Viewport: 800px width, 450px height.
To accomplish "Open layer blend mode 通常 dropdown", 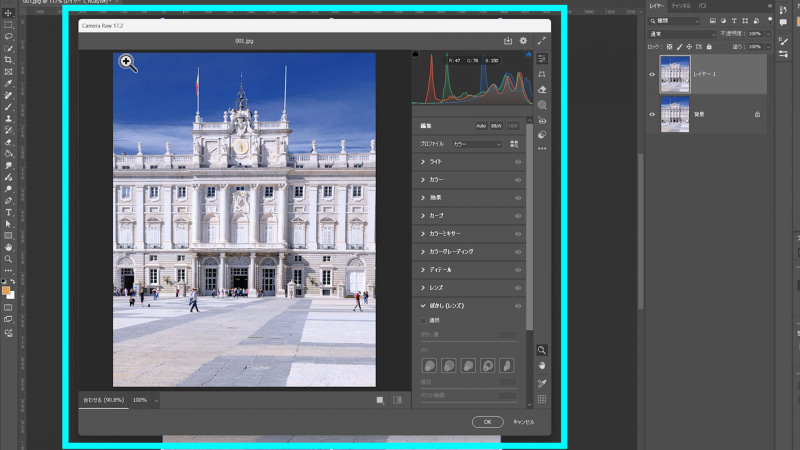I will pos(682,34).
